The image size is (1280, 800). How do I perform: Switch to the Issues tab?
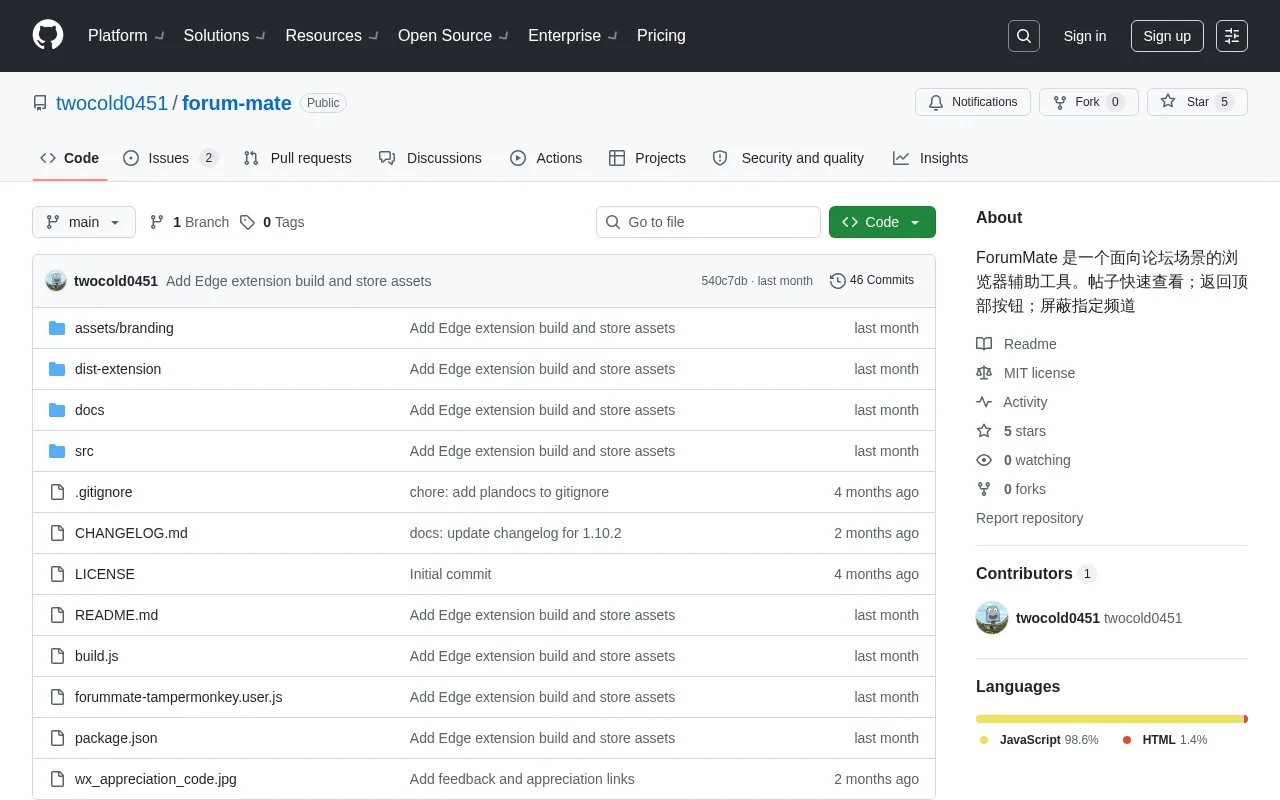pyautogui.click(x=170, y=158)
